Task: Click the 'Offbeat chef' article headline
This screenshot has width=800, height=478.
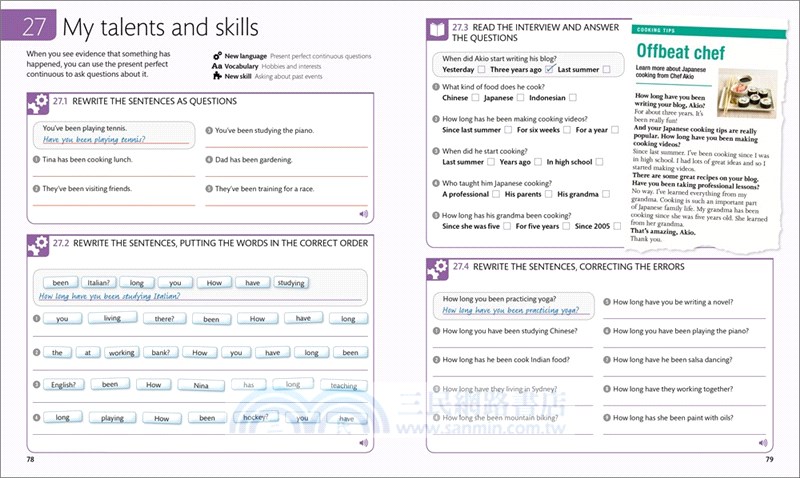Action: [x=681, y=51]
